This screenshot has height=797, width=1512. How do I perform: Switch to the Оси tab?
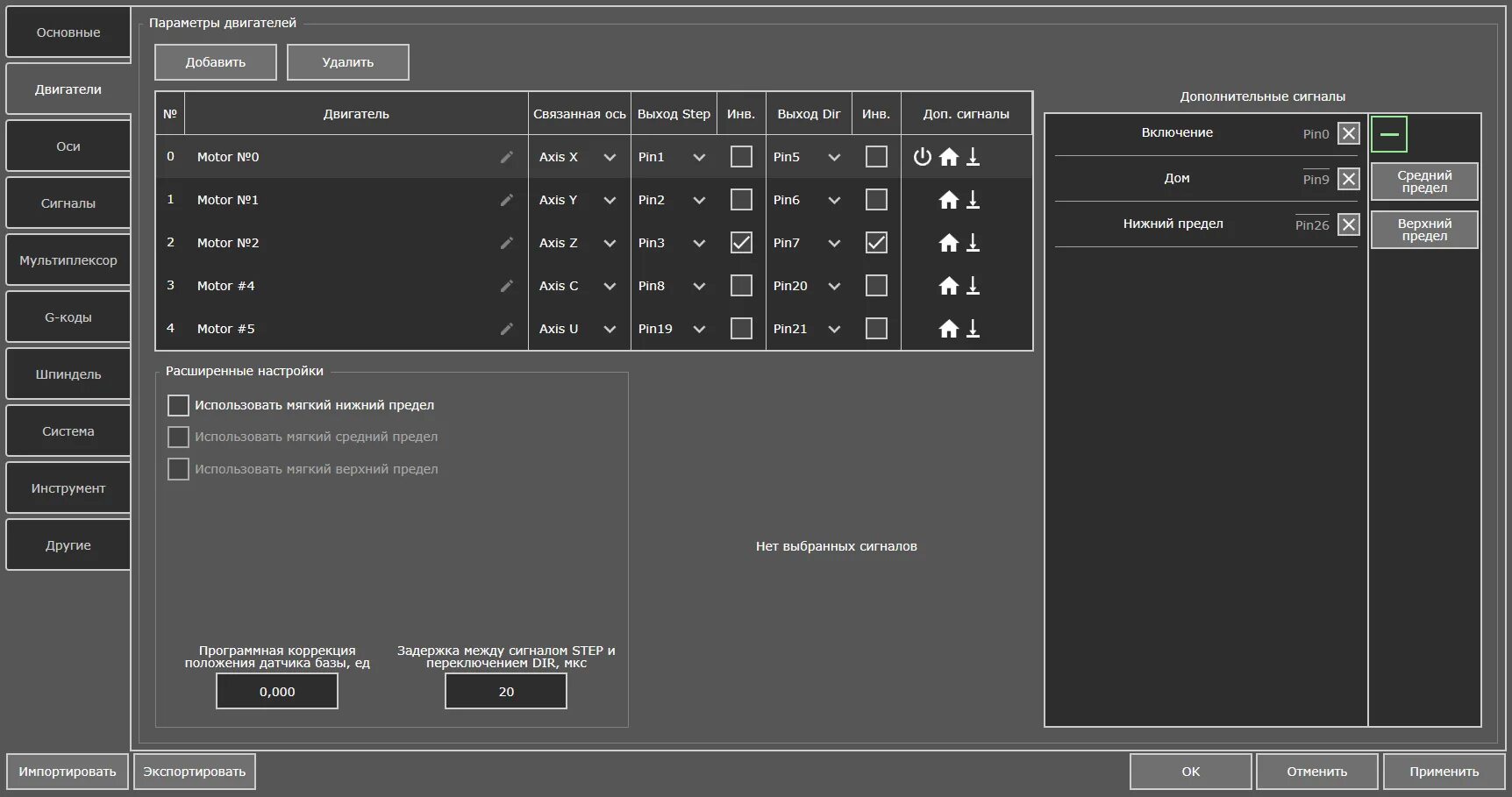click(68, 146)
